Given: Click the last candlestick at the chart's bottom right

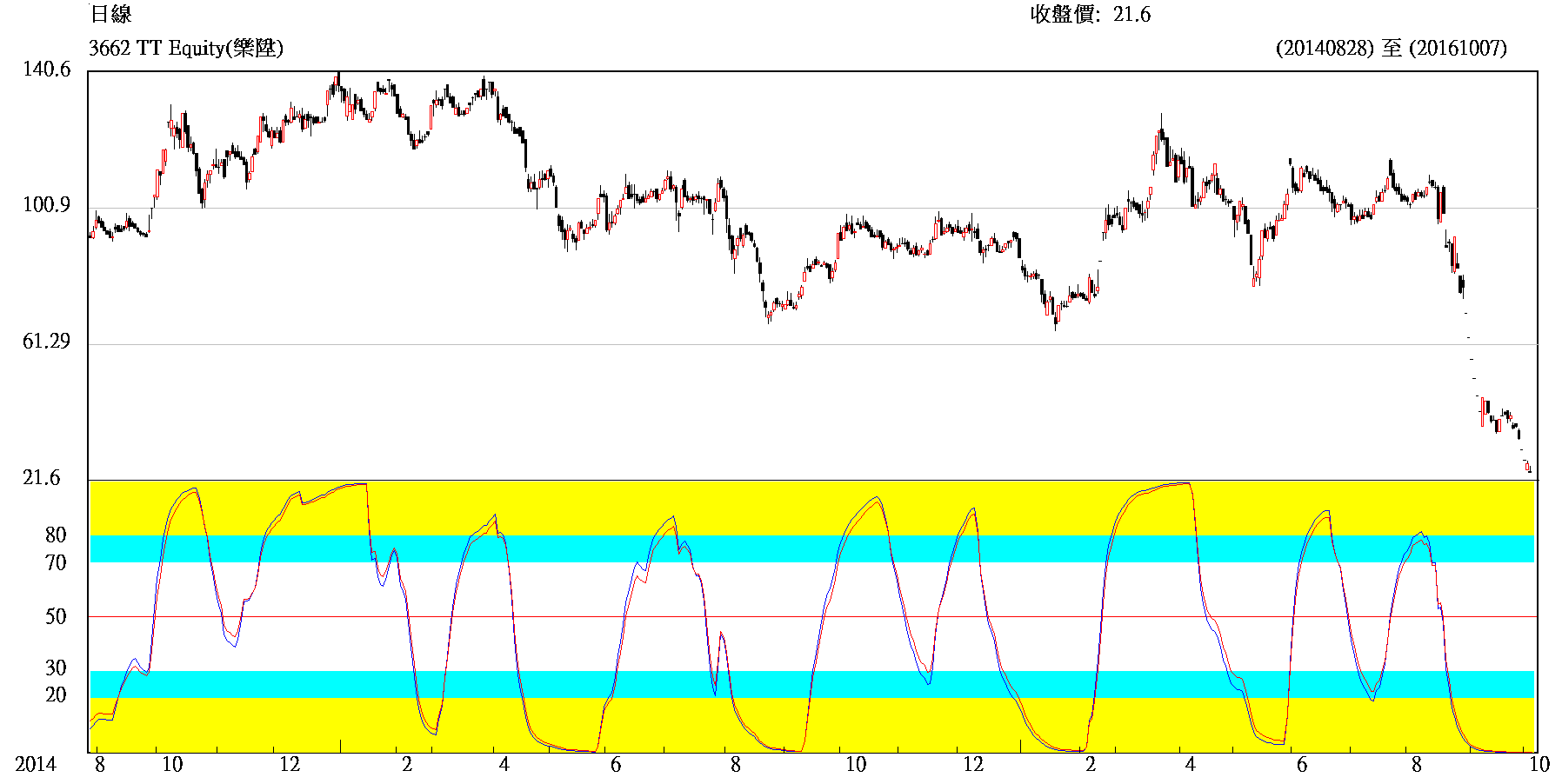Looking at the screenshot, I should [1528, 468].
